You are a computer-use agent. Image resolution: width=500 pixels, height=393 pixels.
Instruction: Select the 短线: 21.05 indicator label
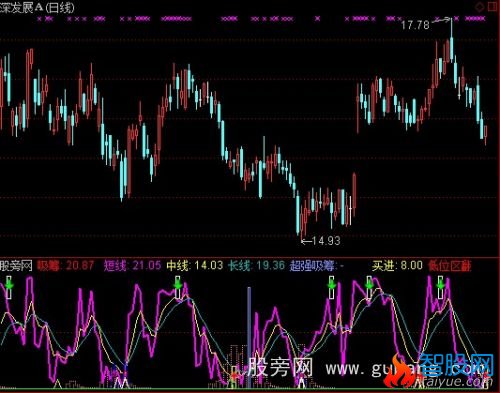(132, 266)
